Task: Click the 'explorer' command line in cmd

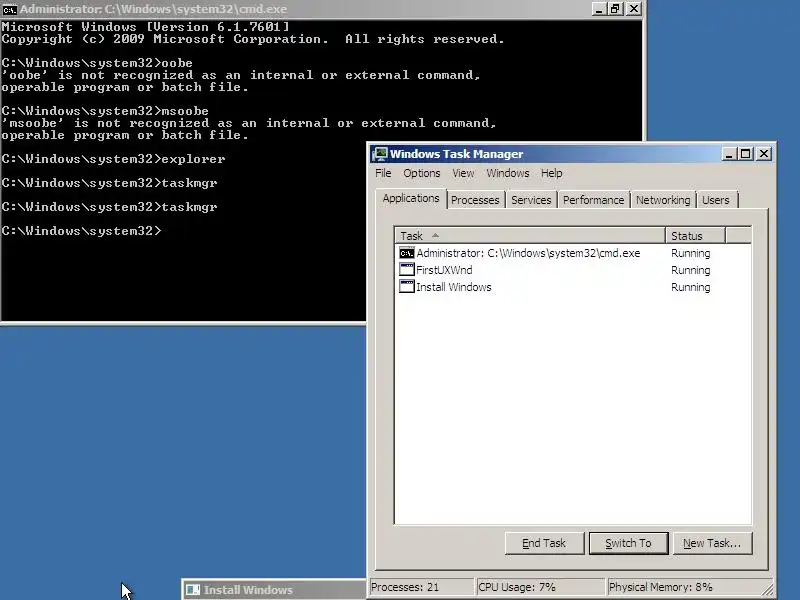Action: pos(113,159)
